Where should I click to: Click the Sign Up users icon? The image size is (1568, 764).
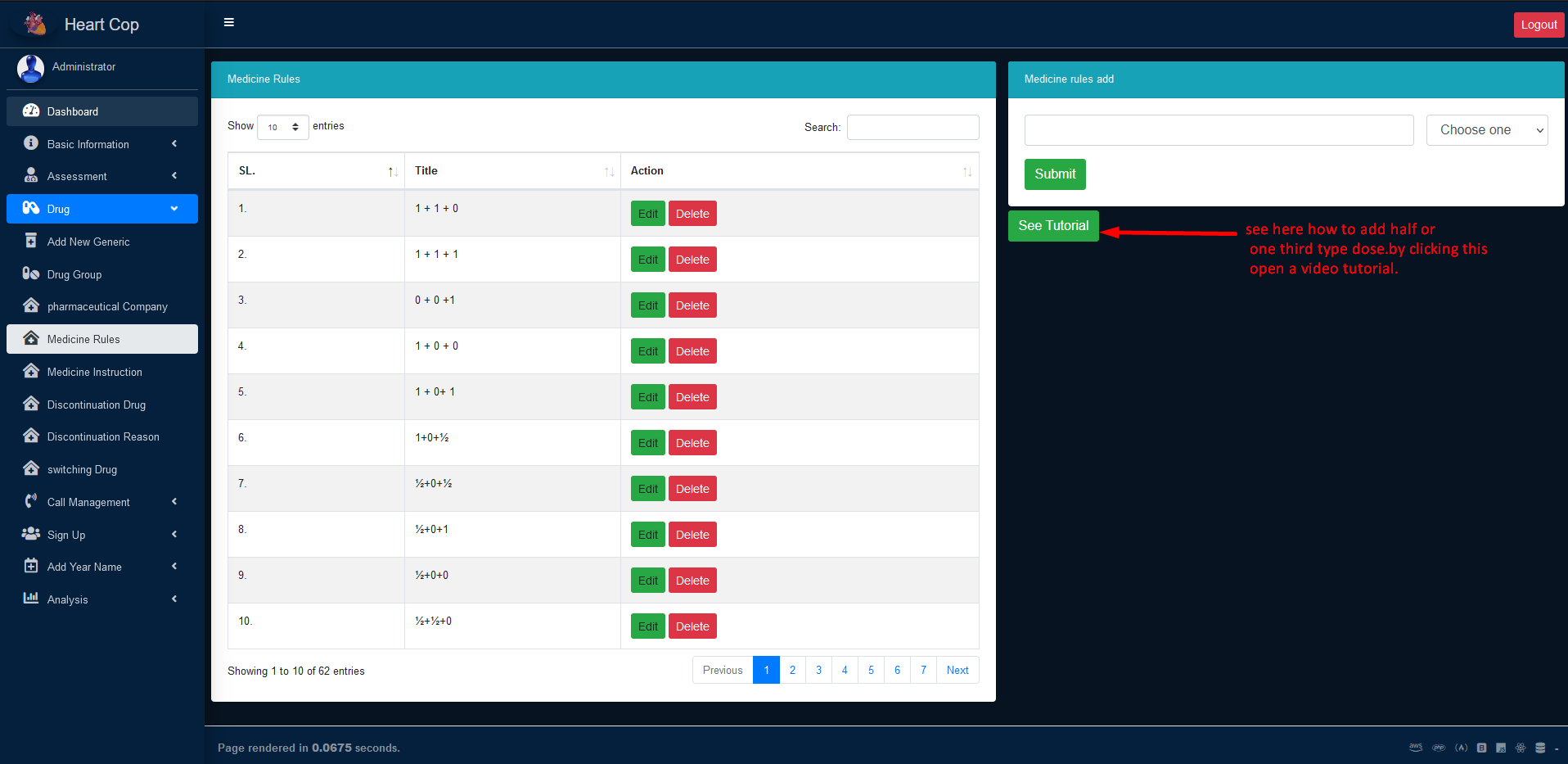coord(31,534)
